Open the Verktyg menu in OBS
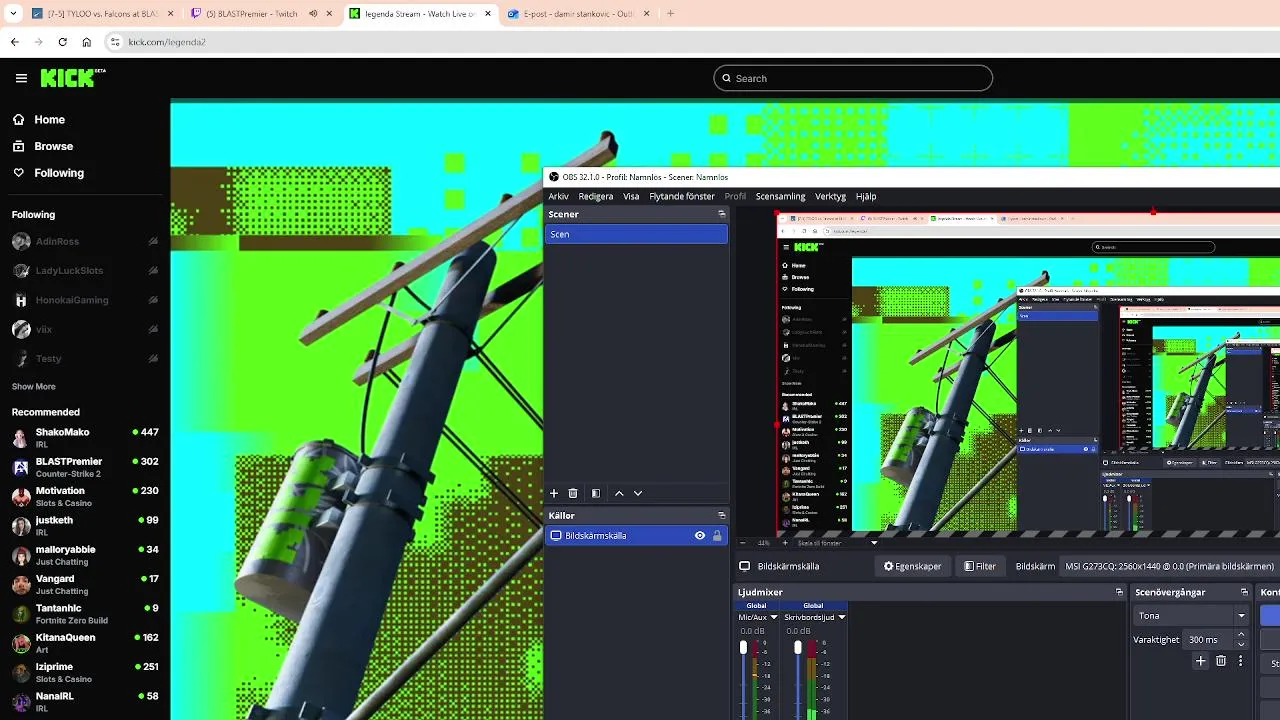This screenshot has height=720, width=1280. tap(830, 196)
